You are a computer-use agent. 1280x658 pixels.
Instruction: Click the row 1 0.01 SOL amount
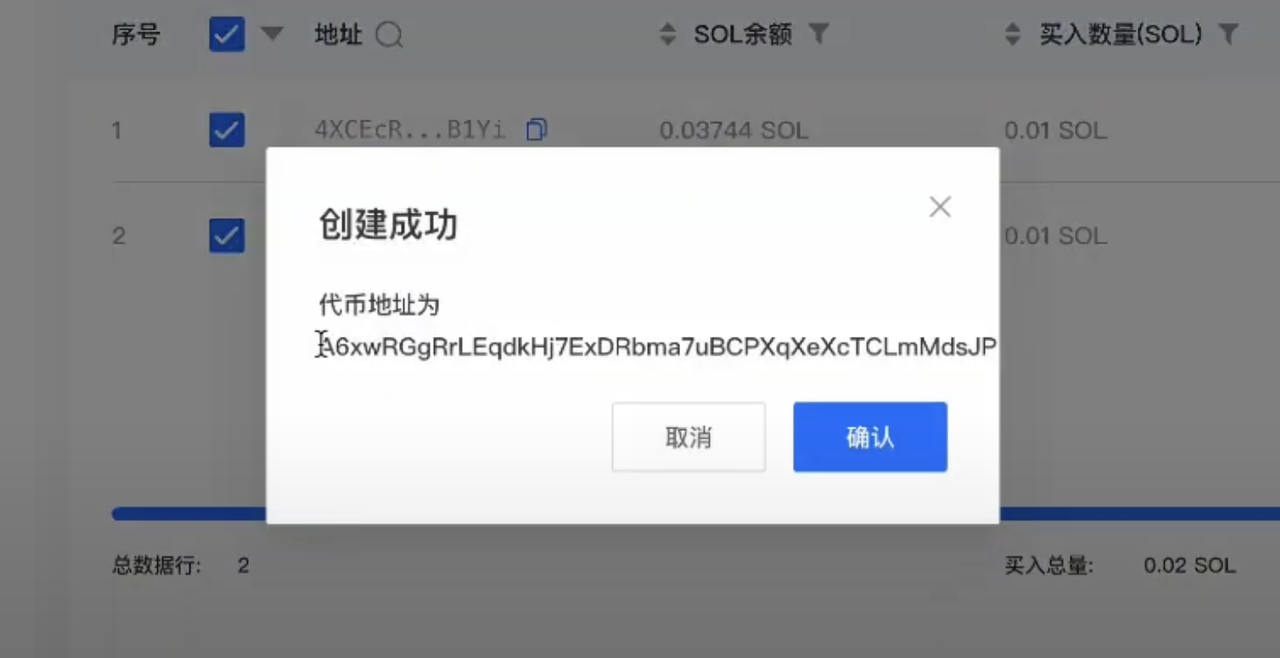[1056, 130]
